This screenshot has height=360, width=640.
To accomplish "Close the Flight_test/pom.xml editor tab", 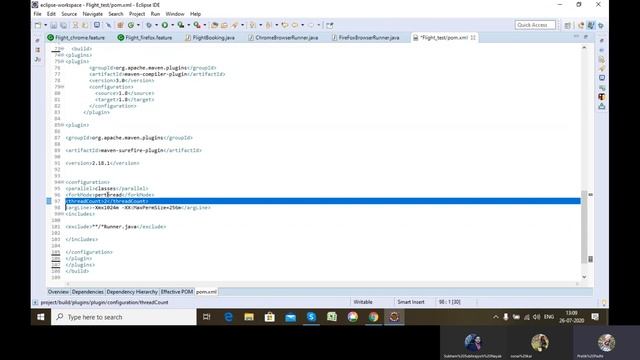I will point(473,38).
